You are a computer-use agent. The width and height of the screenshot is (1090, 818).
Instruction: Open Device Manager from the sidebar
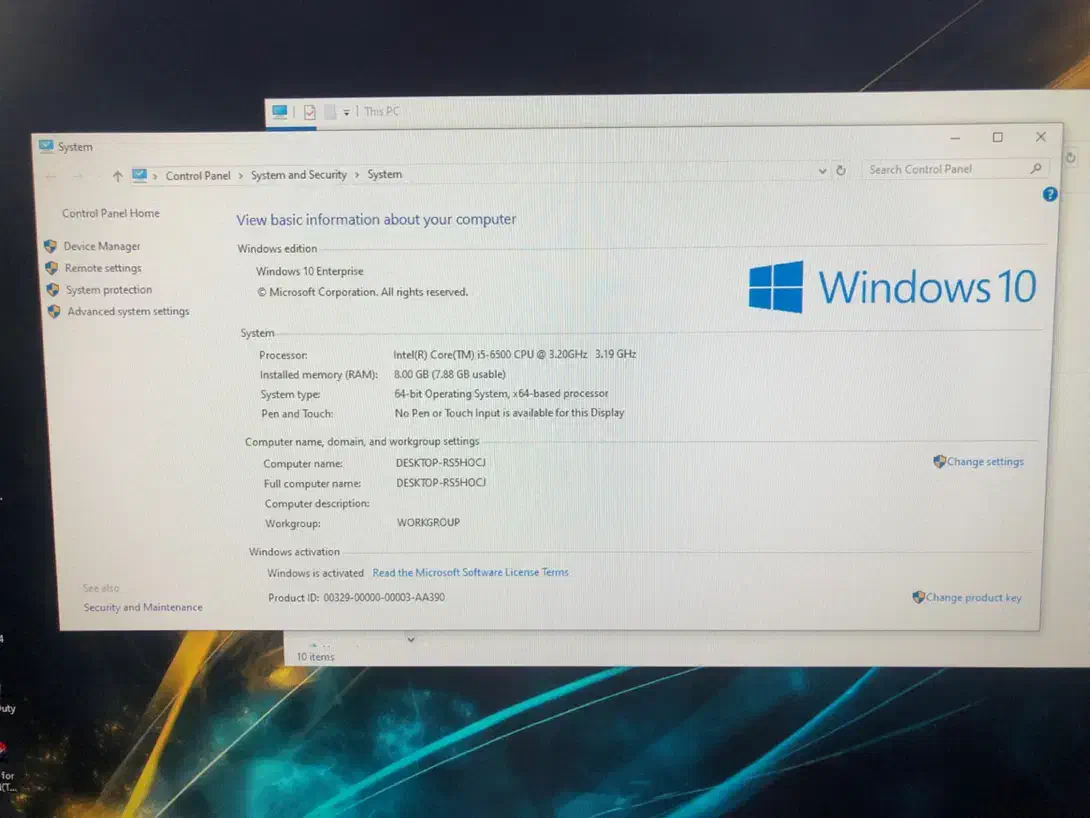tap(101, 246)
